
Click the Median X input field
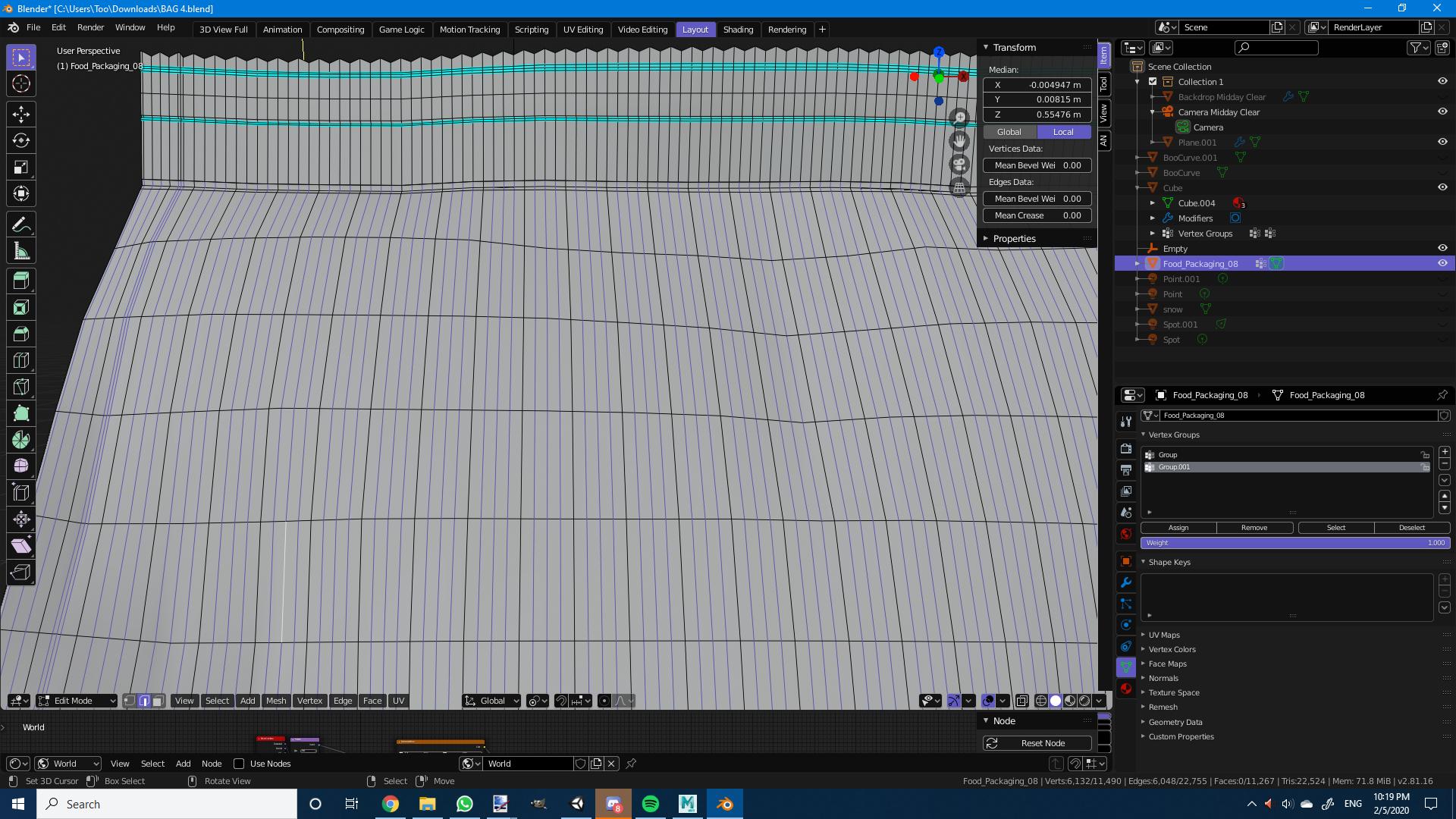point(1037,85)
